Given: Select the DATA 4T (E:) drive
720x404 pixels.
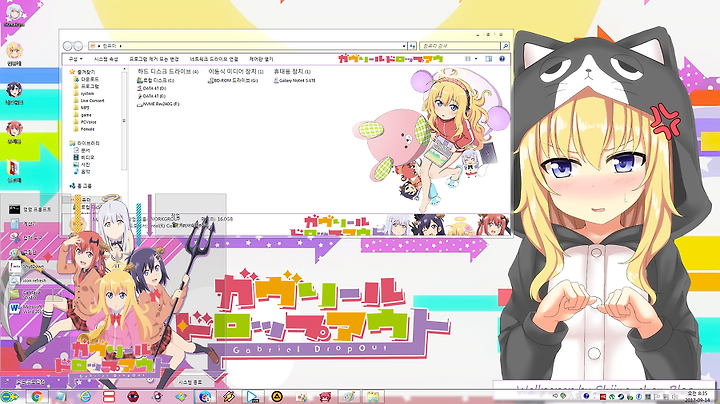Looking at the screenshot, I should pos(152,96).
